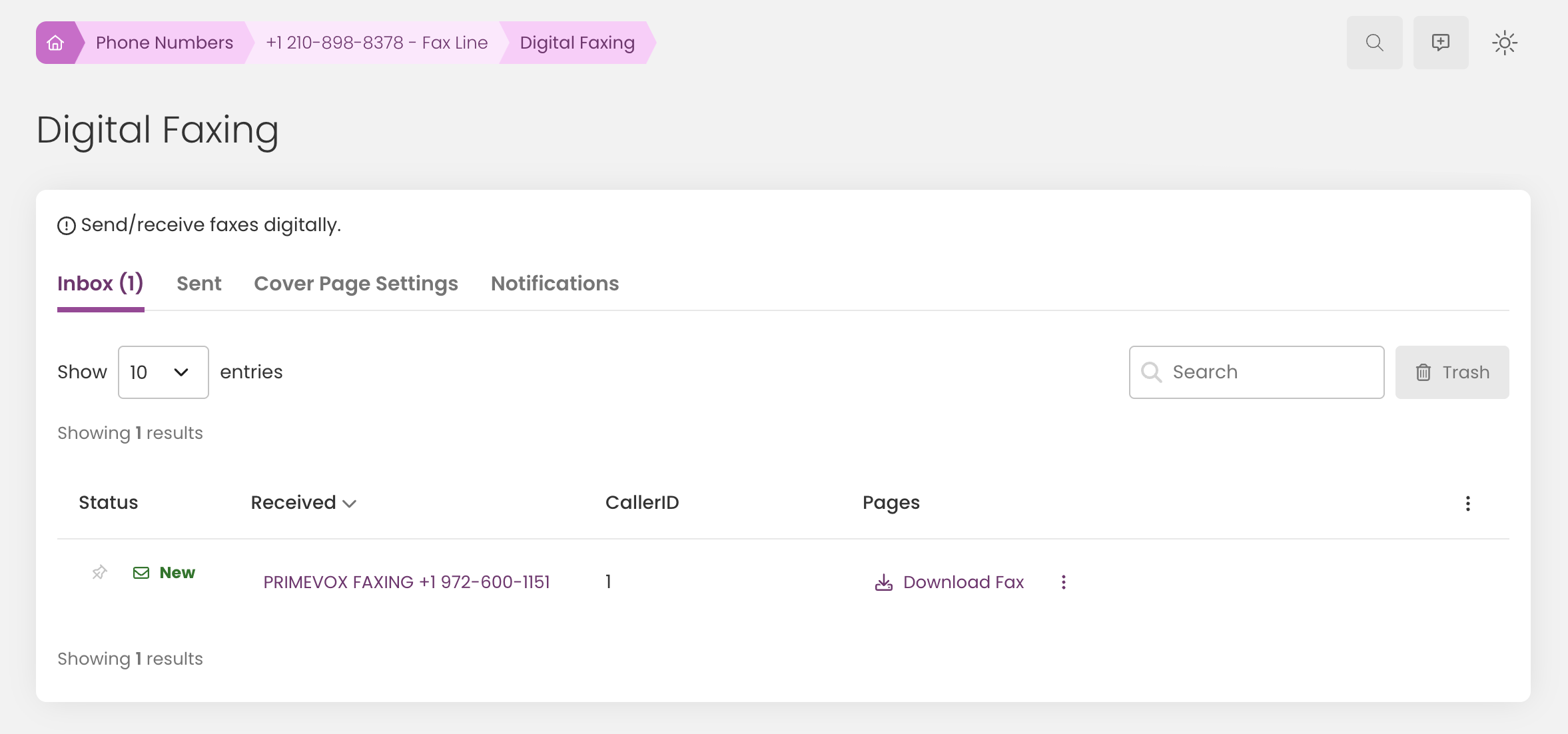
Task: Click the Trash button
Action: [1451, 372]
